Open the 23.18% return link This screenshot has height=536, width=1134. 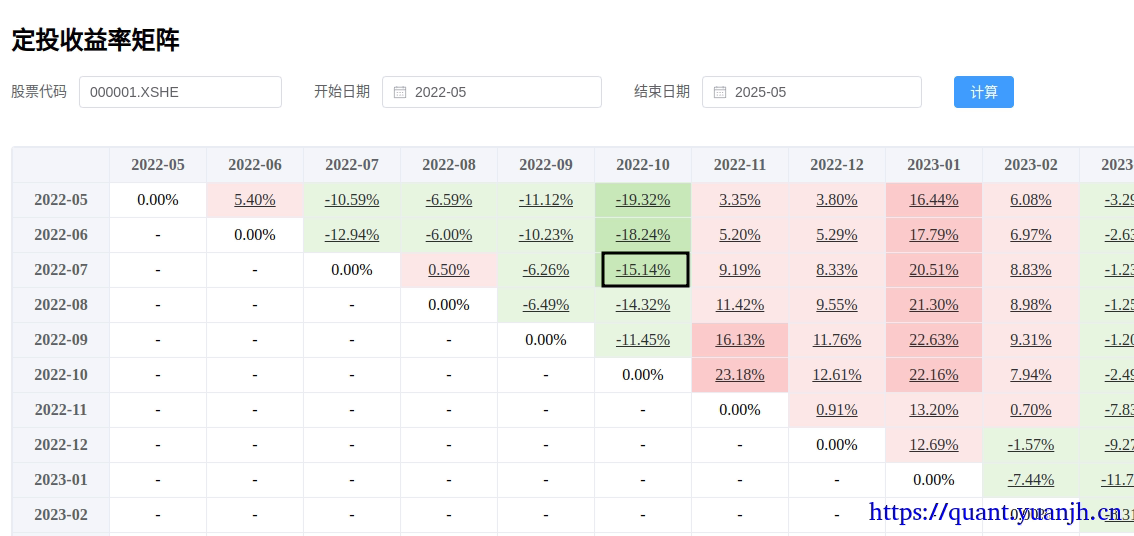pos(740,375)
